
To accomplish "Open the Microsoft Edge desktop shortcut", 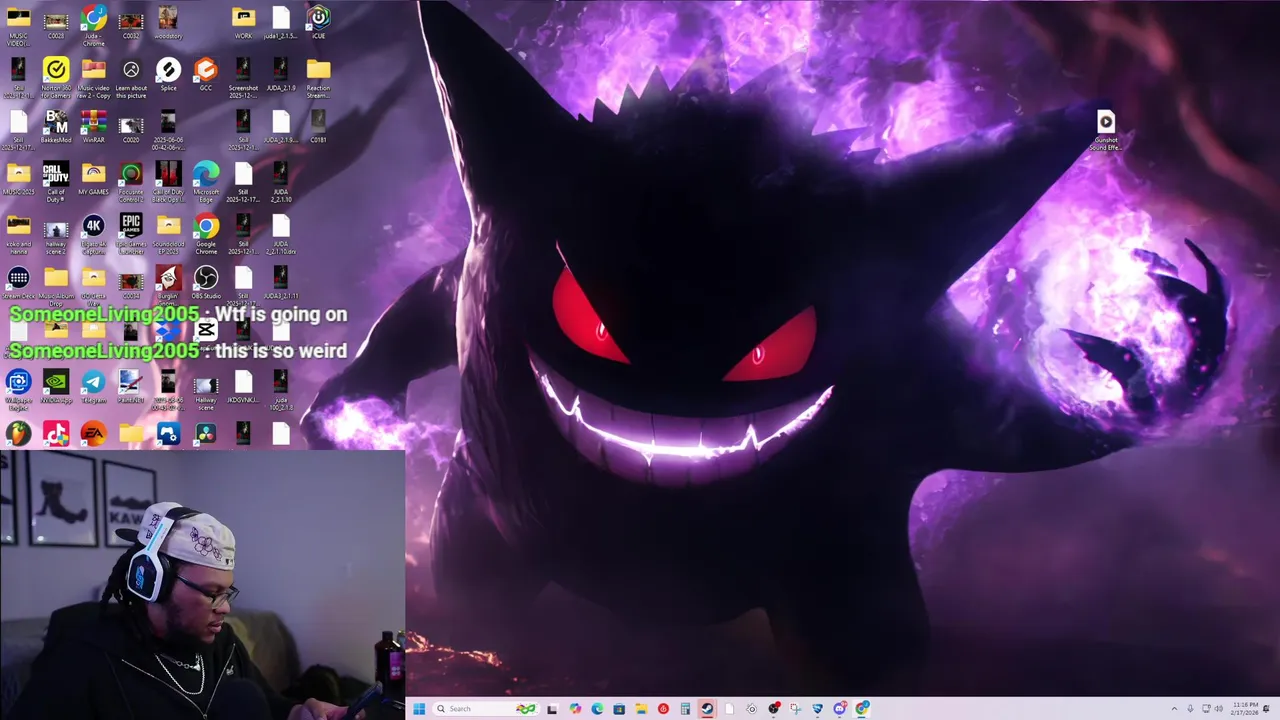I will pyautogui.click(x=206, y=182).
